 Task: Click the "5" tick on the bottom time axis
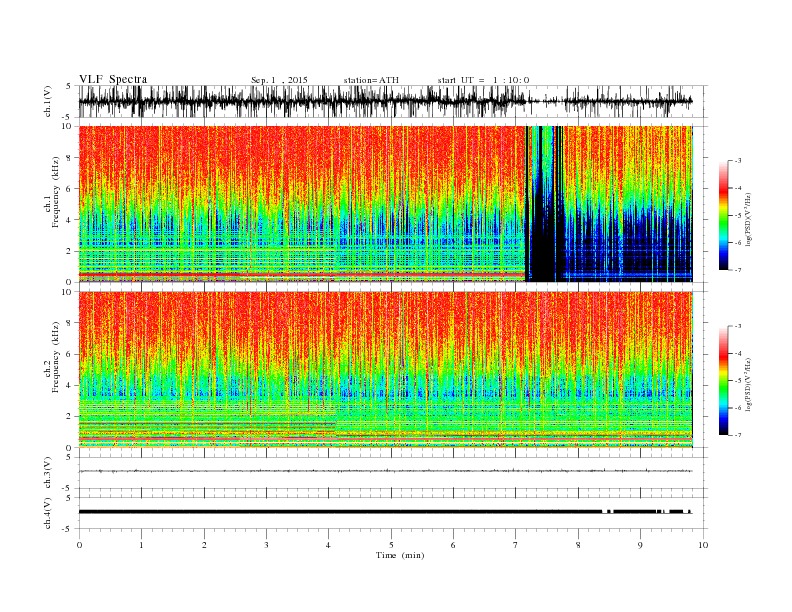[x=391, y=545]
